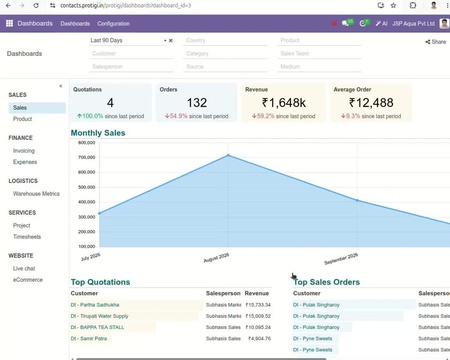Viewport: 450px width, 360px height.
Task: Click the browser forward arrow
Action: 22,5
